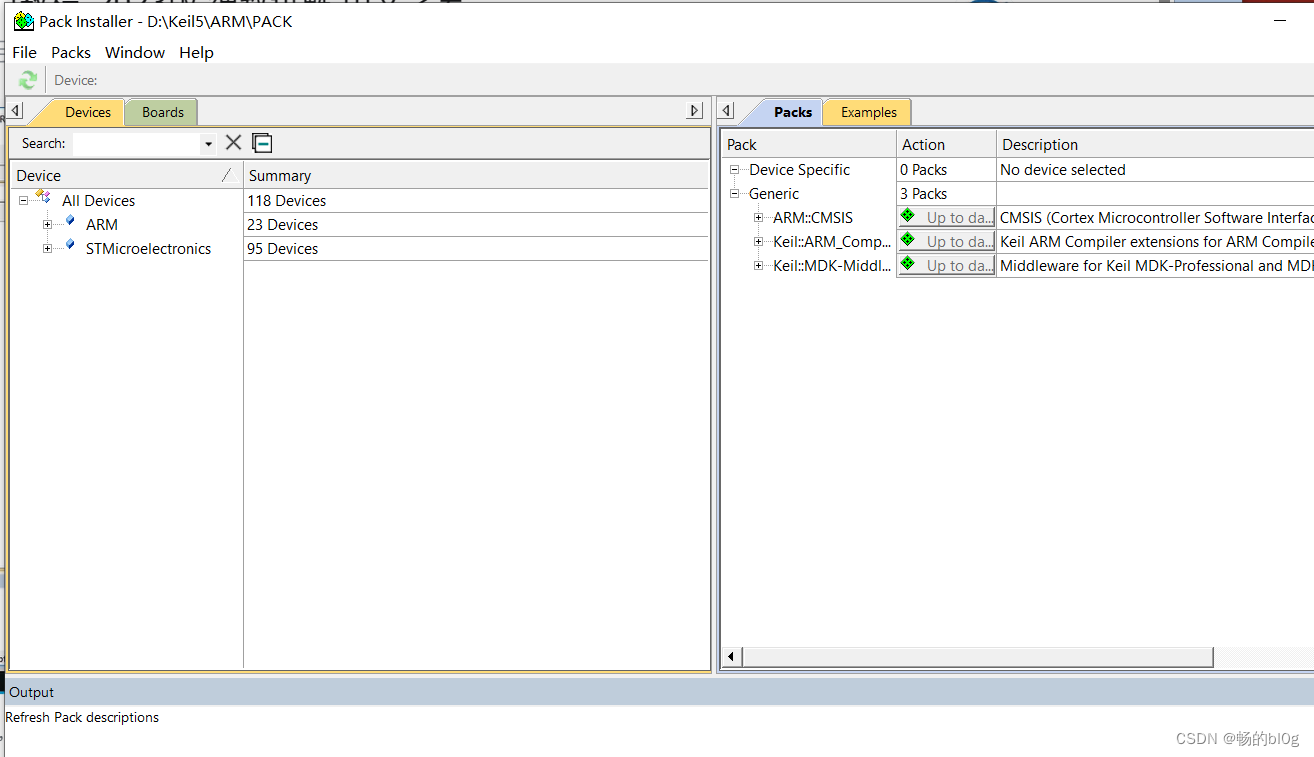1314x757 pixels.
Task: Clear the search field with X icon
Action: pos(233,143)
